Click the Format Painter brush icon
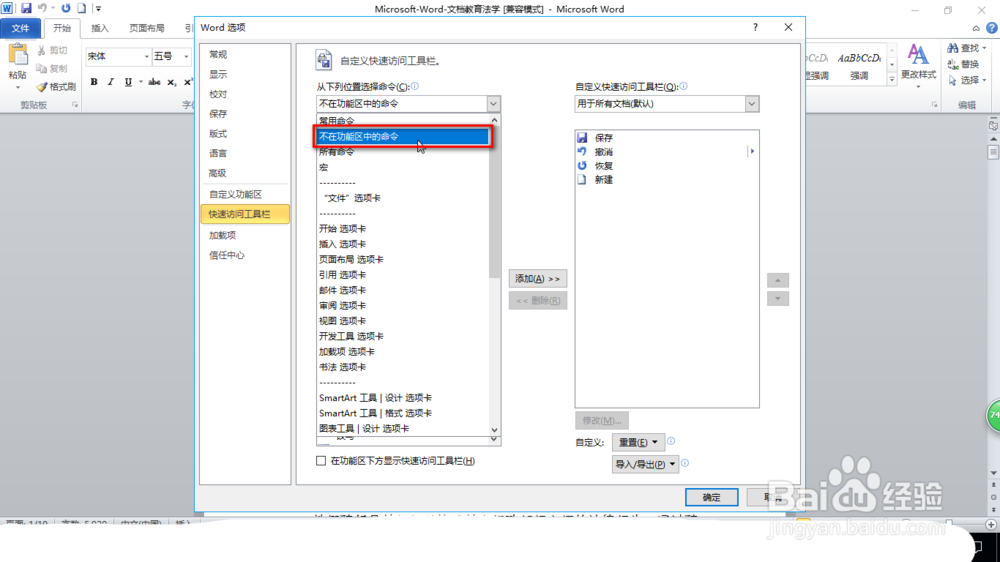The height and width of the screenshot is (562, 1000). click(x=41, y=87)
